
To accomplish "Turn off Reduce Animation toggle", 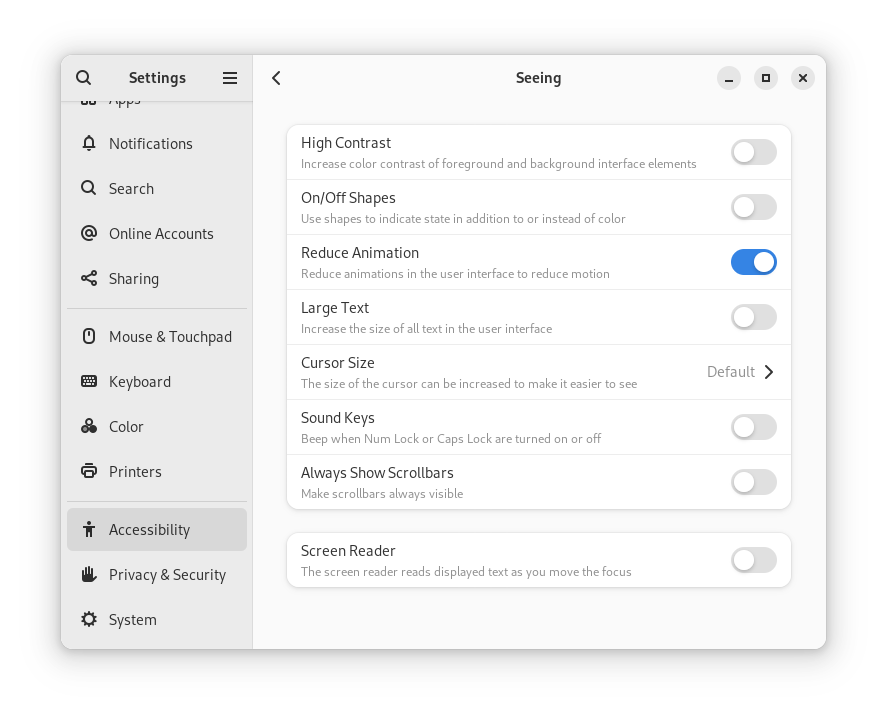I will pos(753,262).
